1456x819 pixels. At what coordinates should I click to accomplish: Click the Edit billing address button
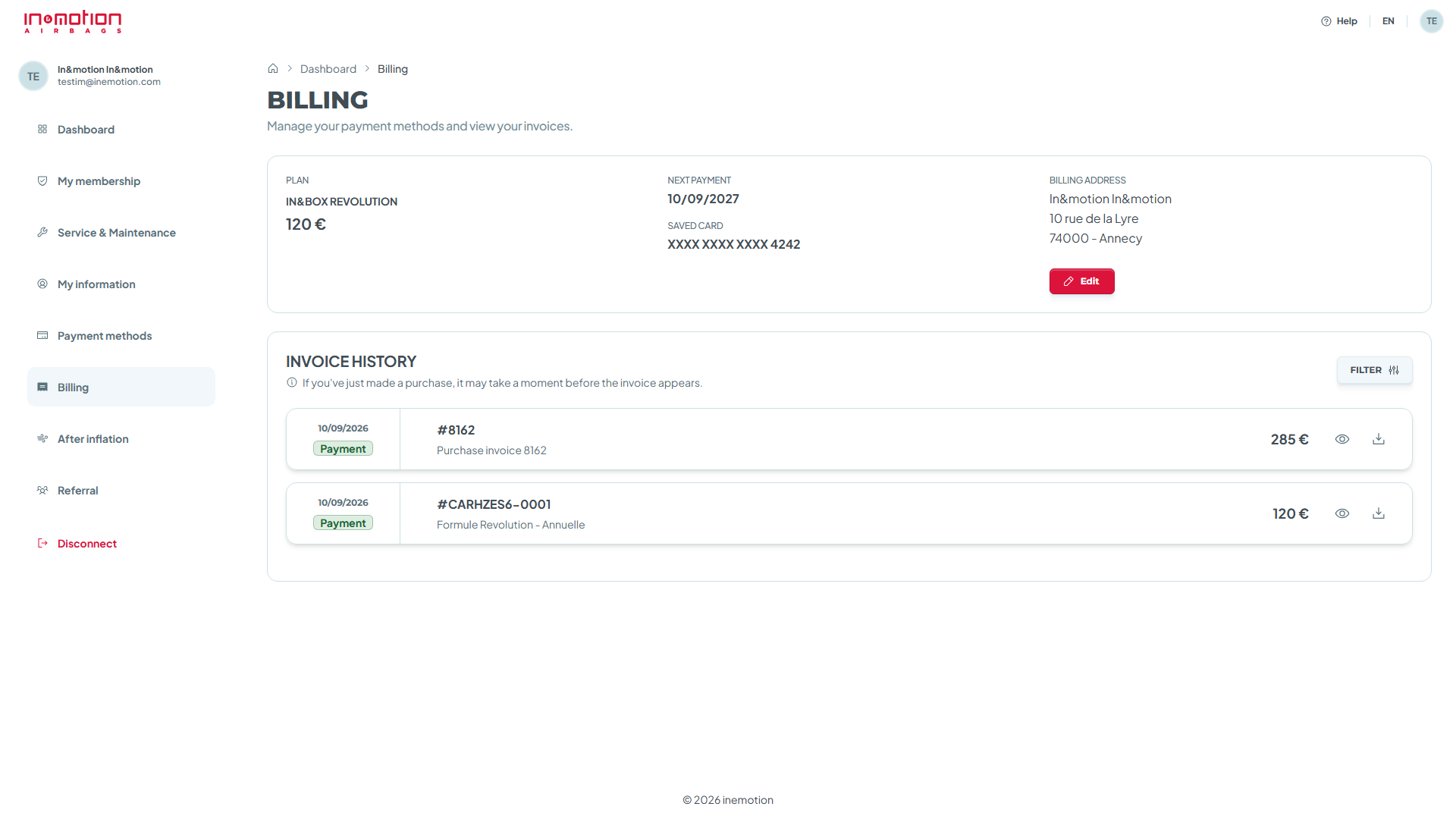[1081, 281]
